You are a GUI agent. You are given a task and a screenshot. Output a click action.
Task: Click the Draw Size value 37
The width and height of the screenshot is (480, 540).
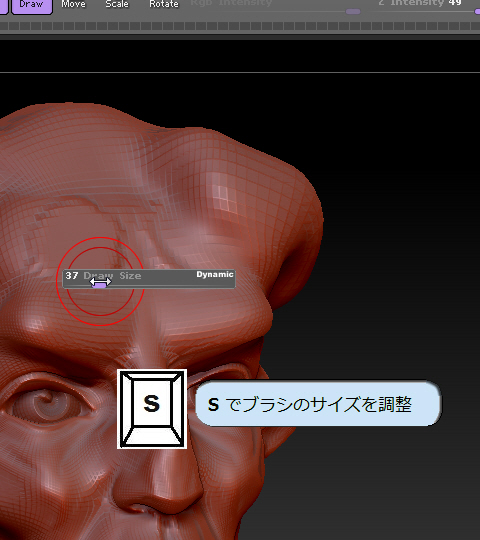pyautogui.click(x=72, y=276)
